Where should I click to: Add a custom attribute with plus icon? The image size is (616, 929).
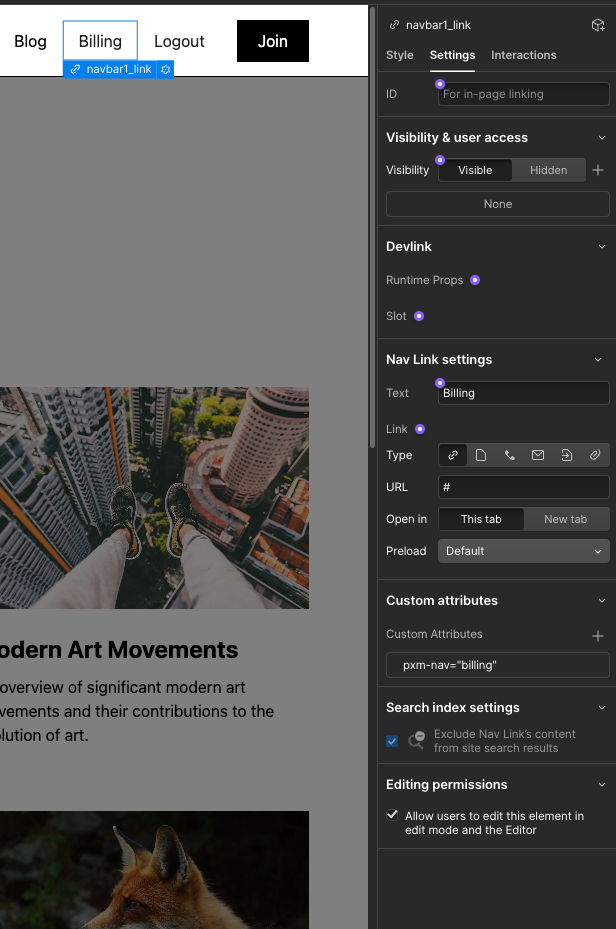tap(598, 636)
